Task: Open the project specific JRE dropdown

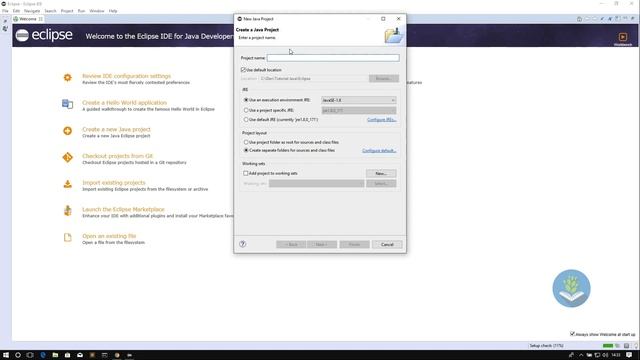Action: [358, 110]
